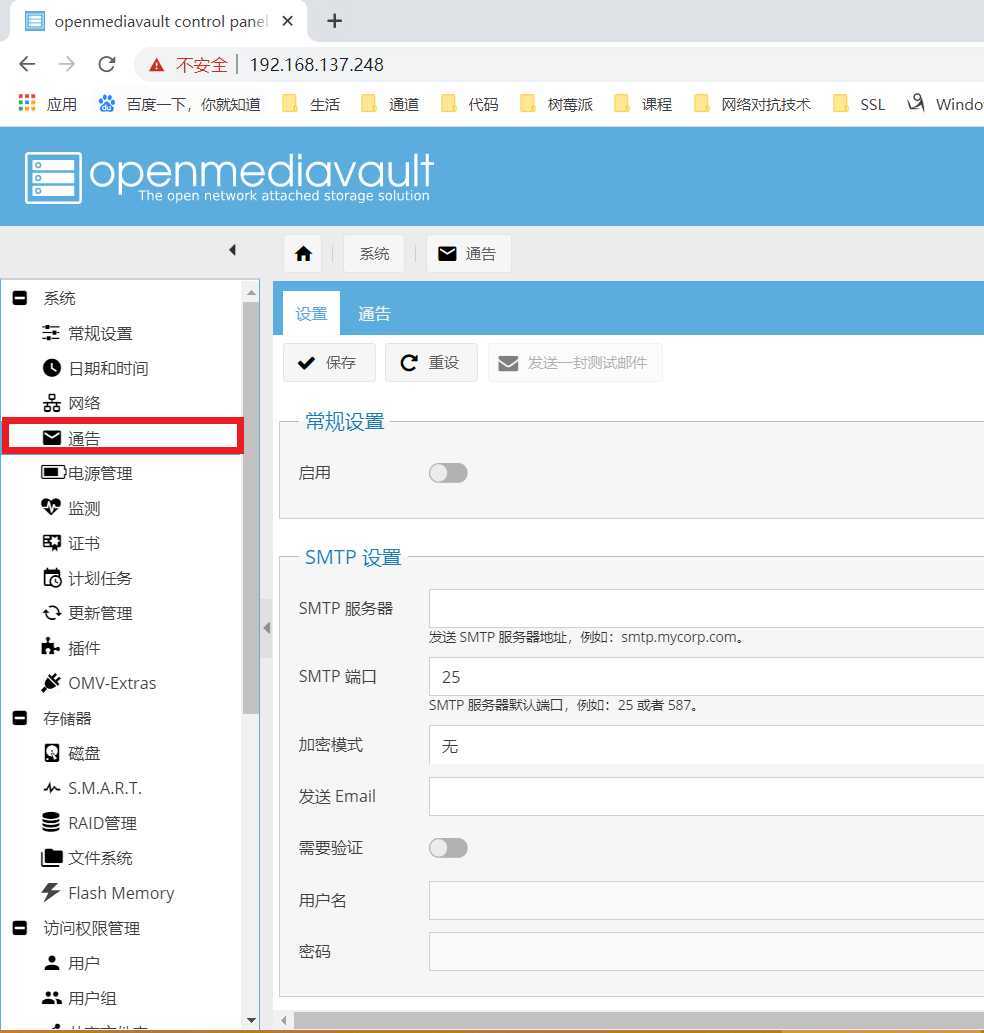Click the refresh icon for 更新管理
Image resolution: width=984 pixels, height=1033 pixels.
(x=52, y=613)
